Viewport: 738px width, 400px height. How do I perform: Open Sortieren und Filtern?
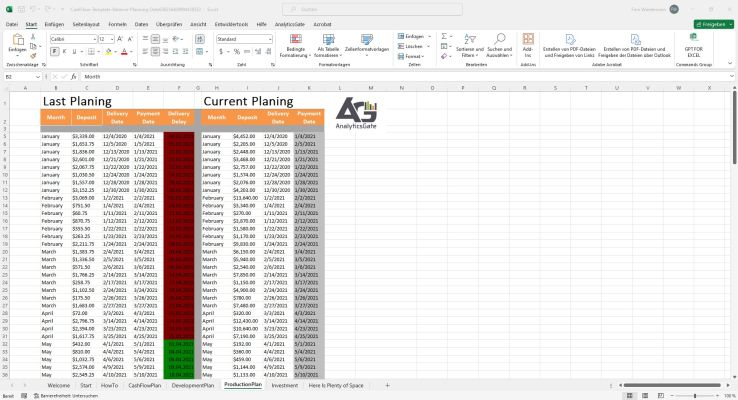coord(468,40)
